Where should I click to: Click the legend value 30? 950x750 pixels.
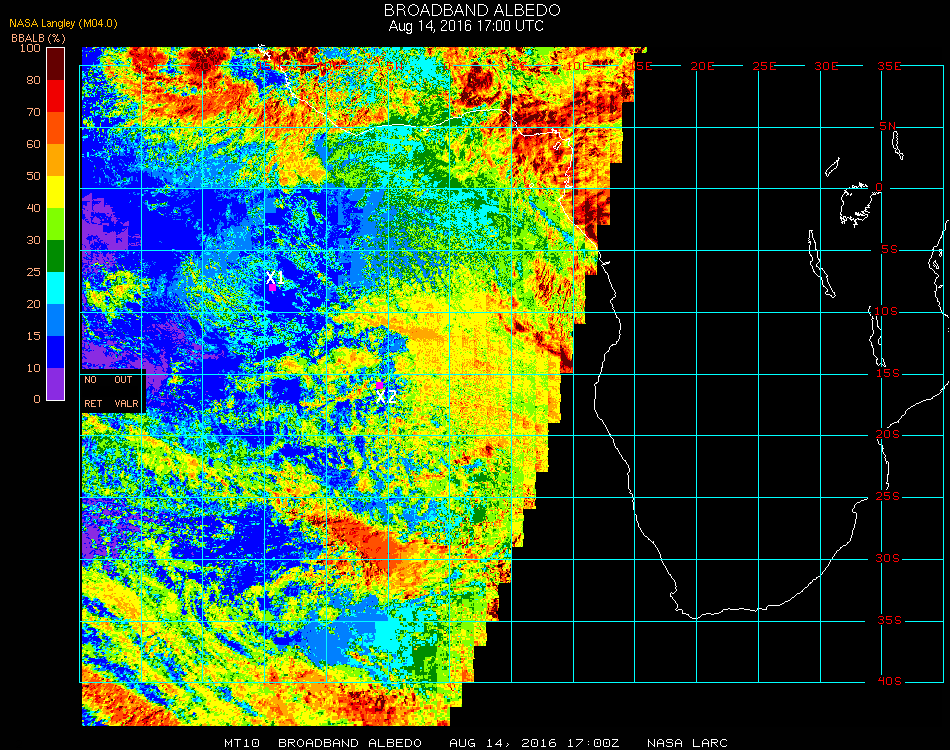point(33,241)
